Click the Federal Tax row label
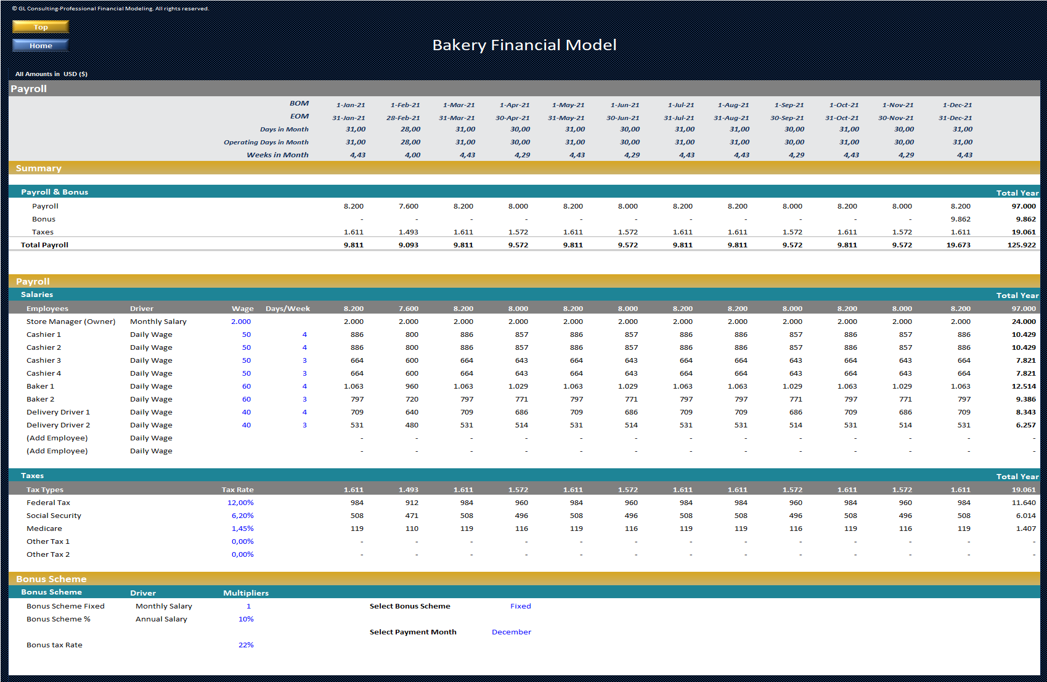This screenshot has width=1047, height=682. tap(48, 502)
